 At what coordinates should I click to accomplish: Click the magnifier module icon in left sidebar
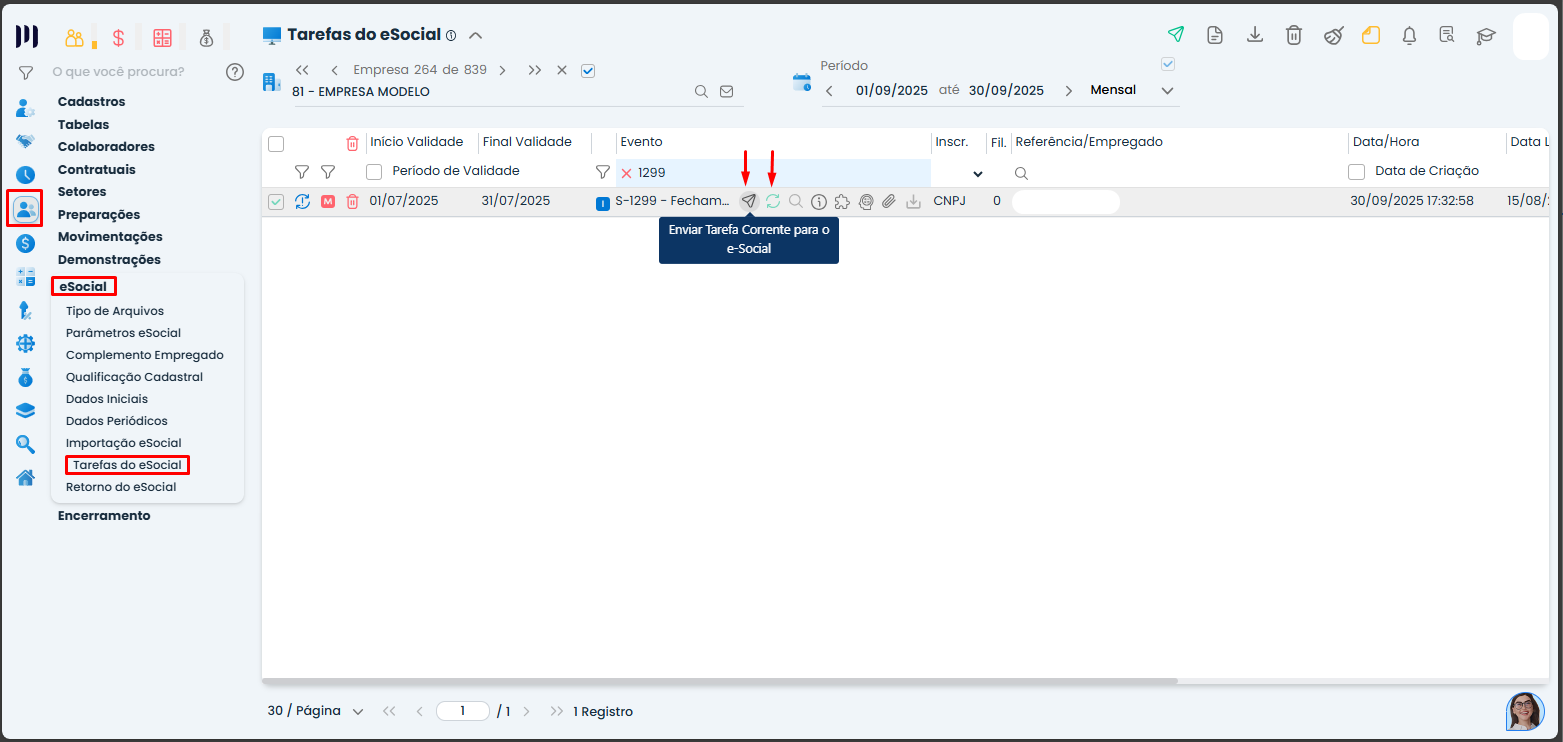tap(26, 444)
